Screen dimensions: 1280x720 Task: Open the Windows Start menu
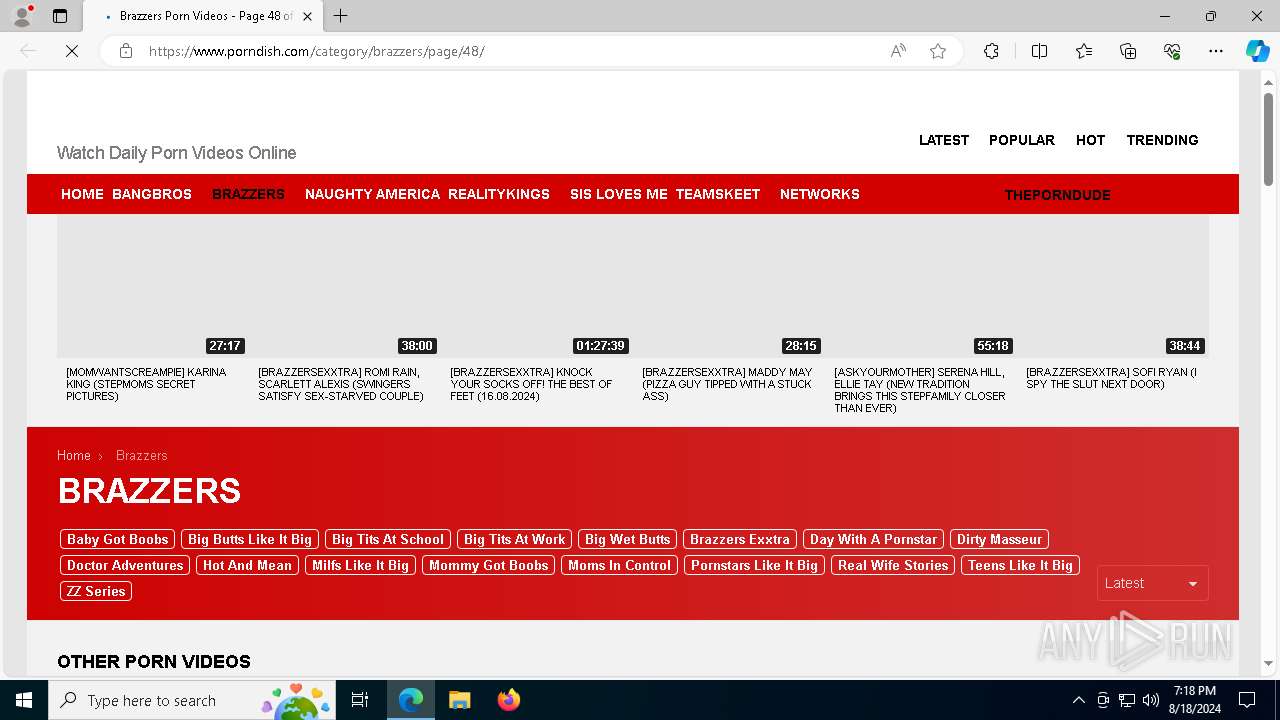tap(24, 700)
